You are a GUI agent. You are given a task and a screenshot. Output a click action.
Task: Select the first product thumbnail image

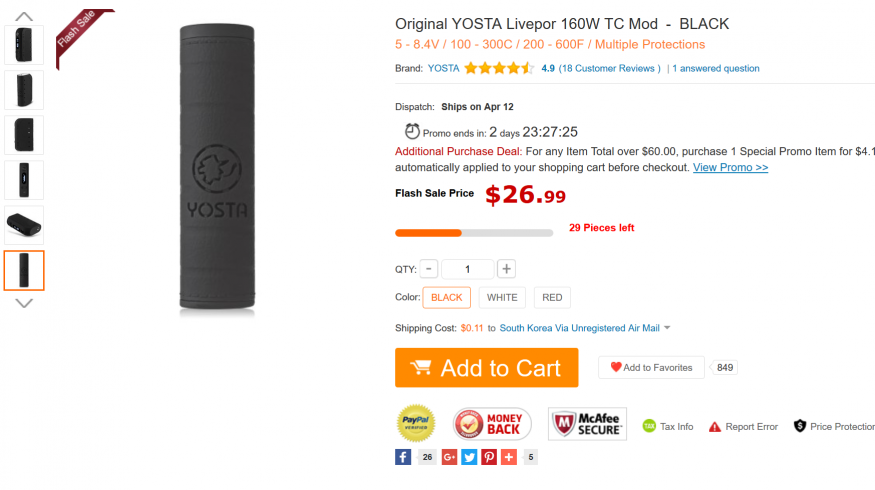tap(24, 45)
